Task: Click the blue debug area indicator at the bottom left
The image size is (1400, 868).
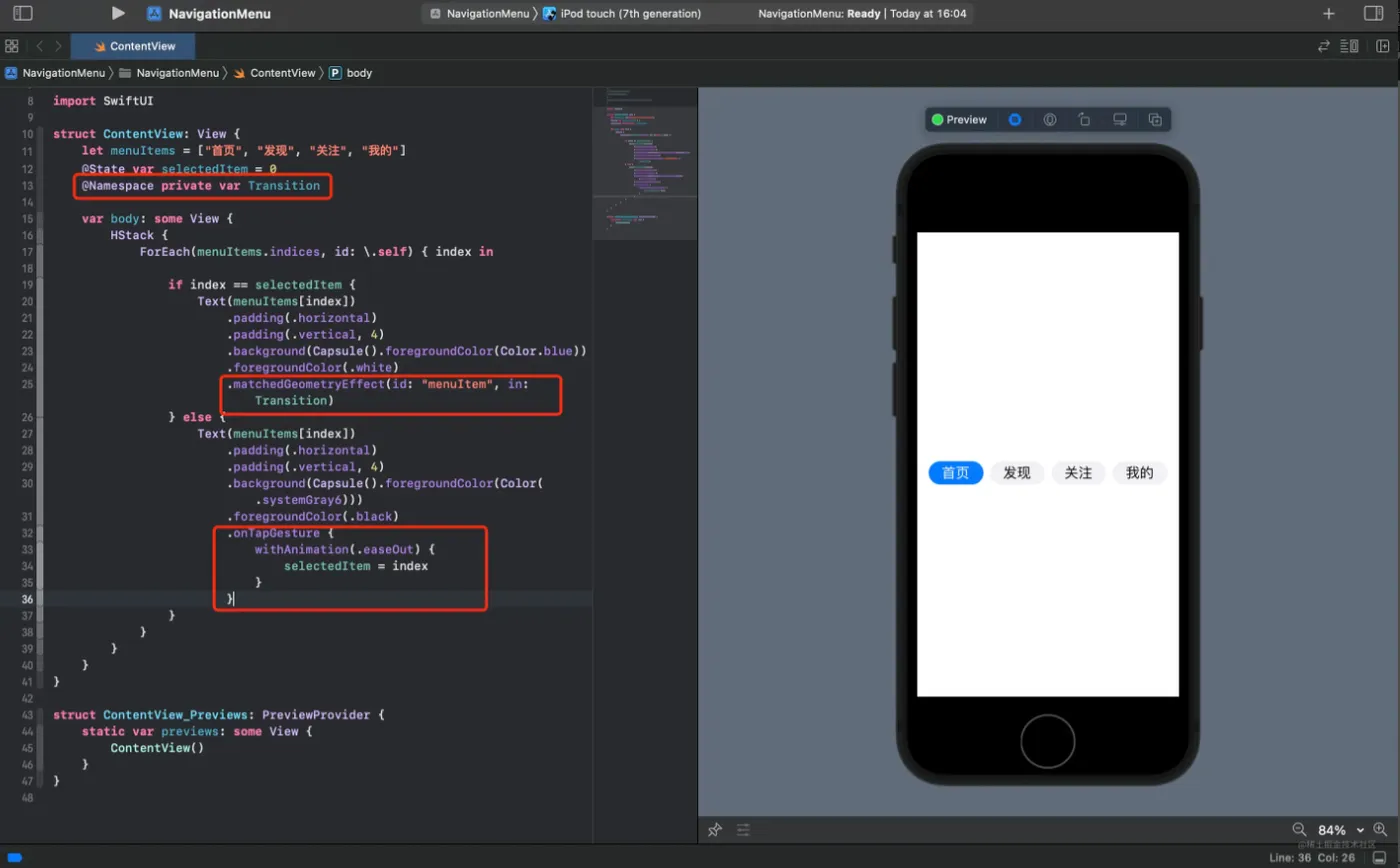Action: 14,858
